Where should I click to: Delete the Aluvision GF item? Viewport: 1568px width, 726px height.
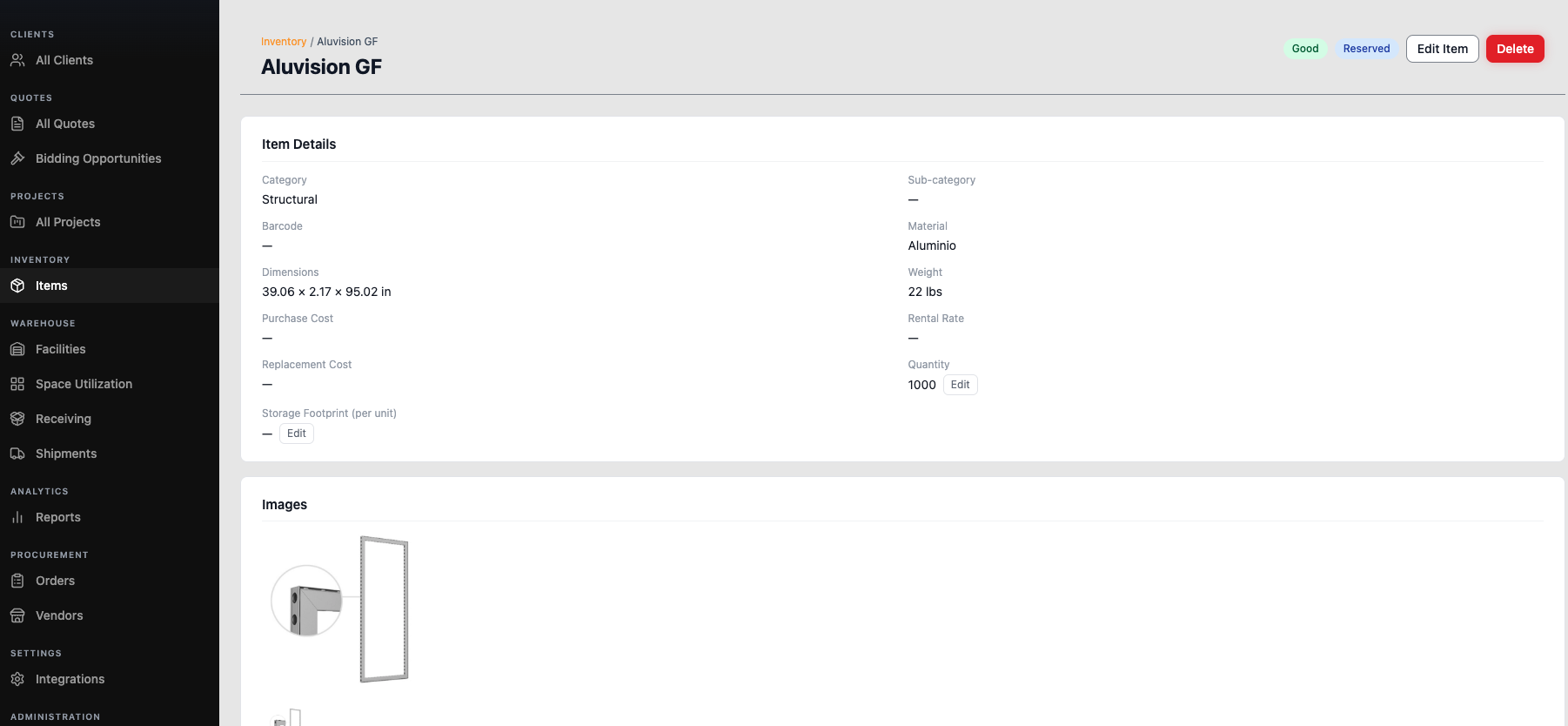pyautogui.click(x=1515, y=49)
